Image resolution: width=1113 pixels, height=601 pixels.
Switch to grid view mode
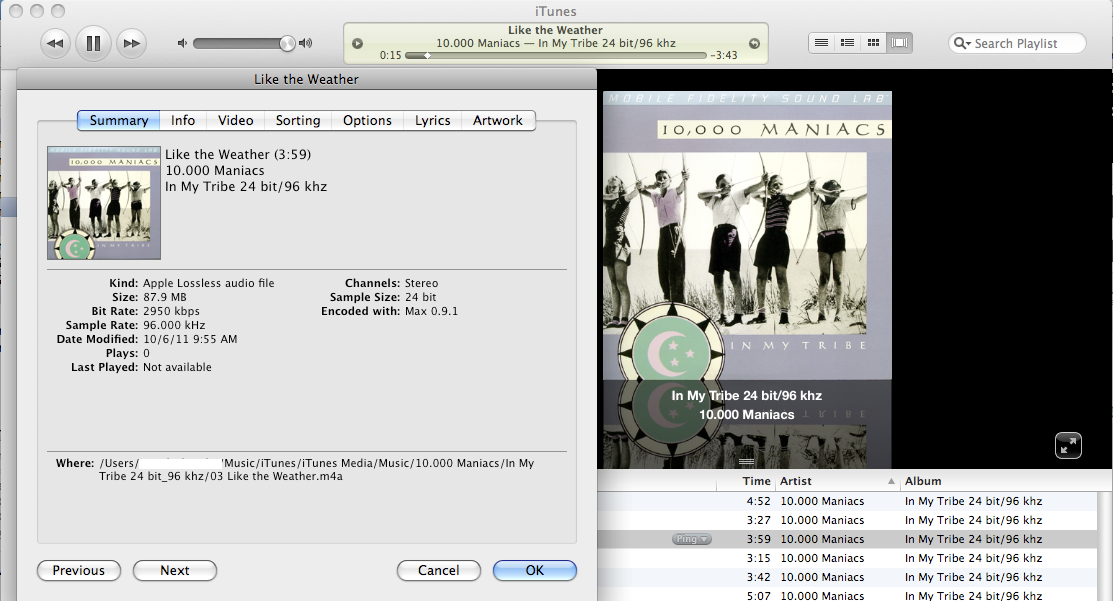tap(873, 43)
